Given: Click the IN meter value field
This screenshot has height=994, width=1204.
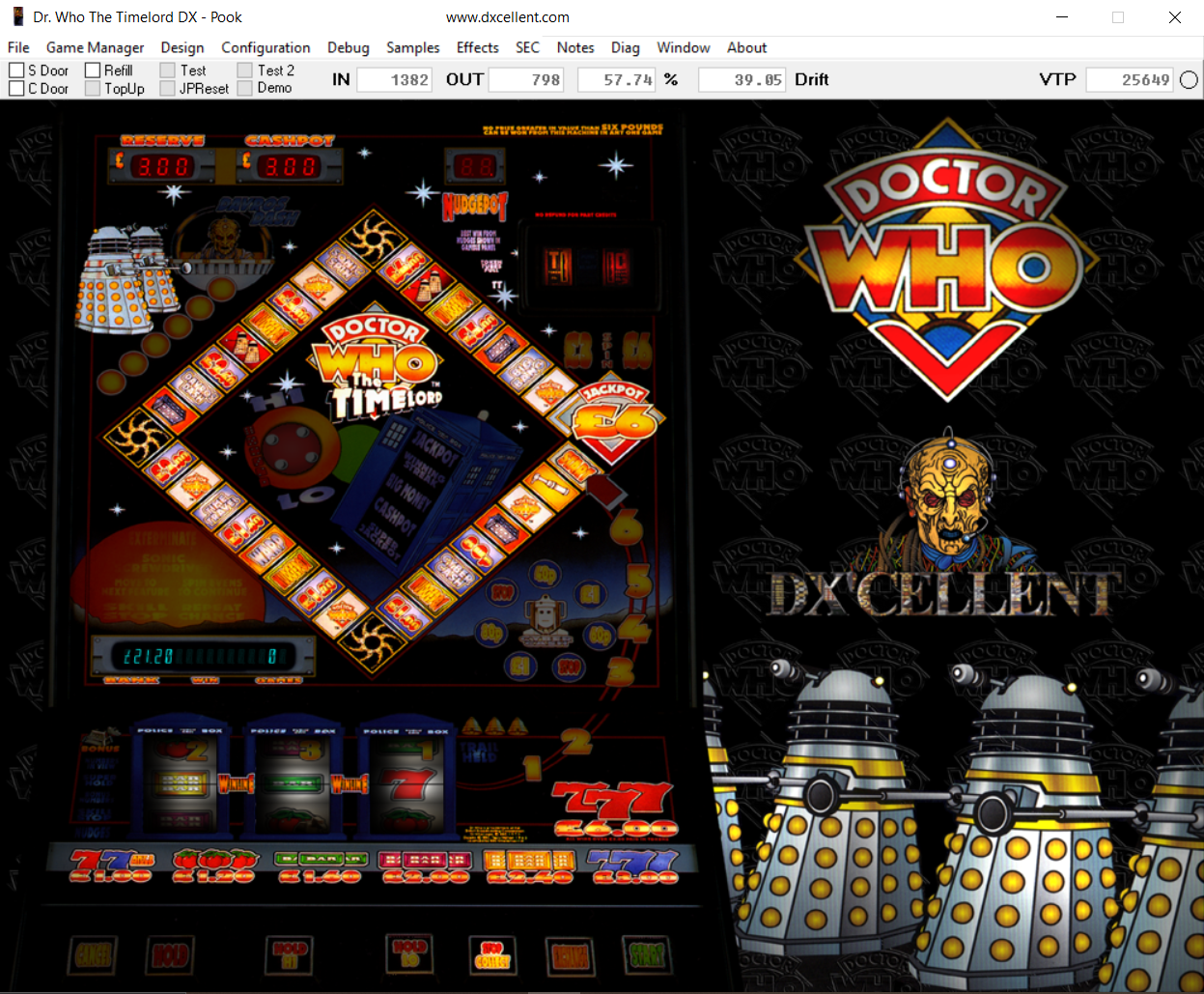Looking at the screenshot, I should 394,80.
